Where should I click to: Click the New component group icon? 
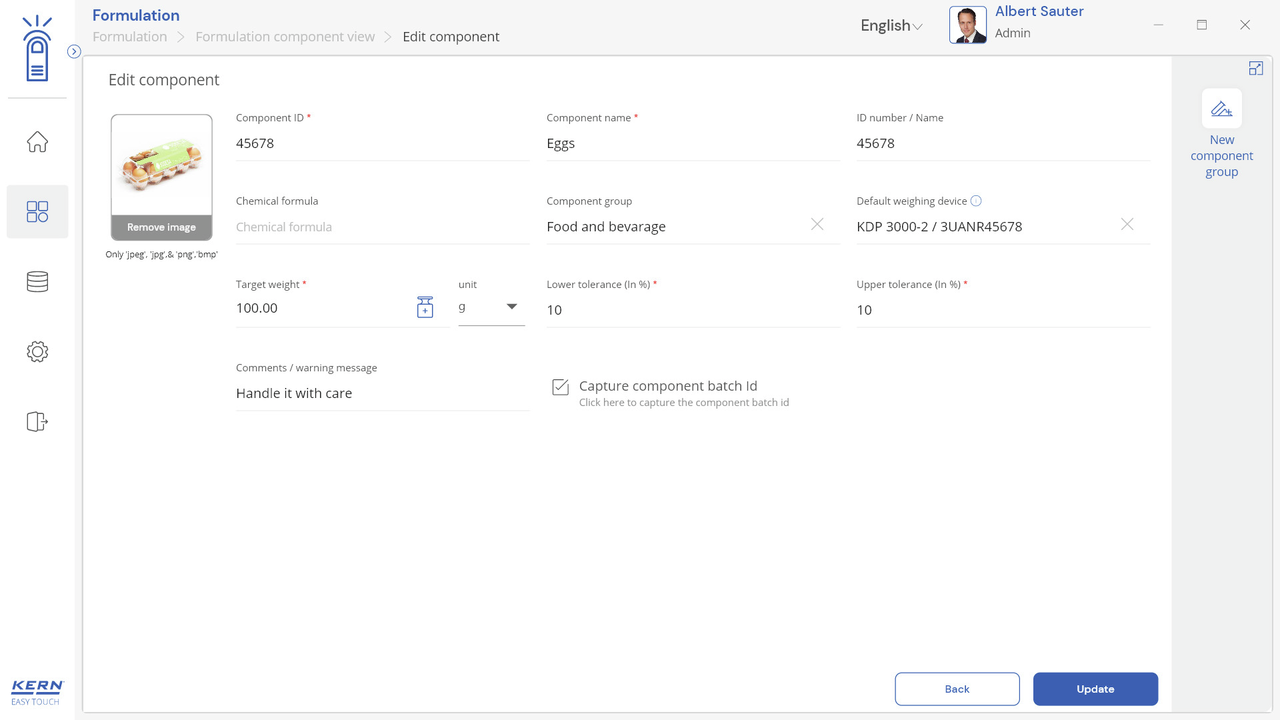1221,110
